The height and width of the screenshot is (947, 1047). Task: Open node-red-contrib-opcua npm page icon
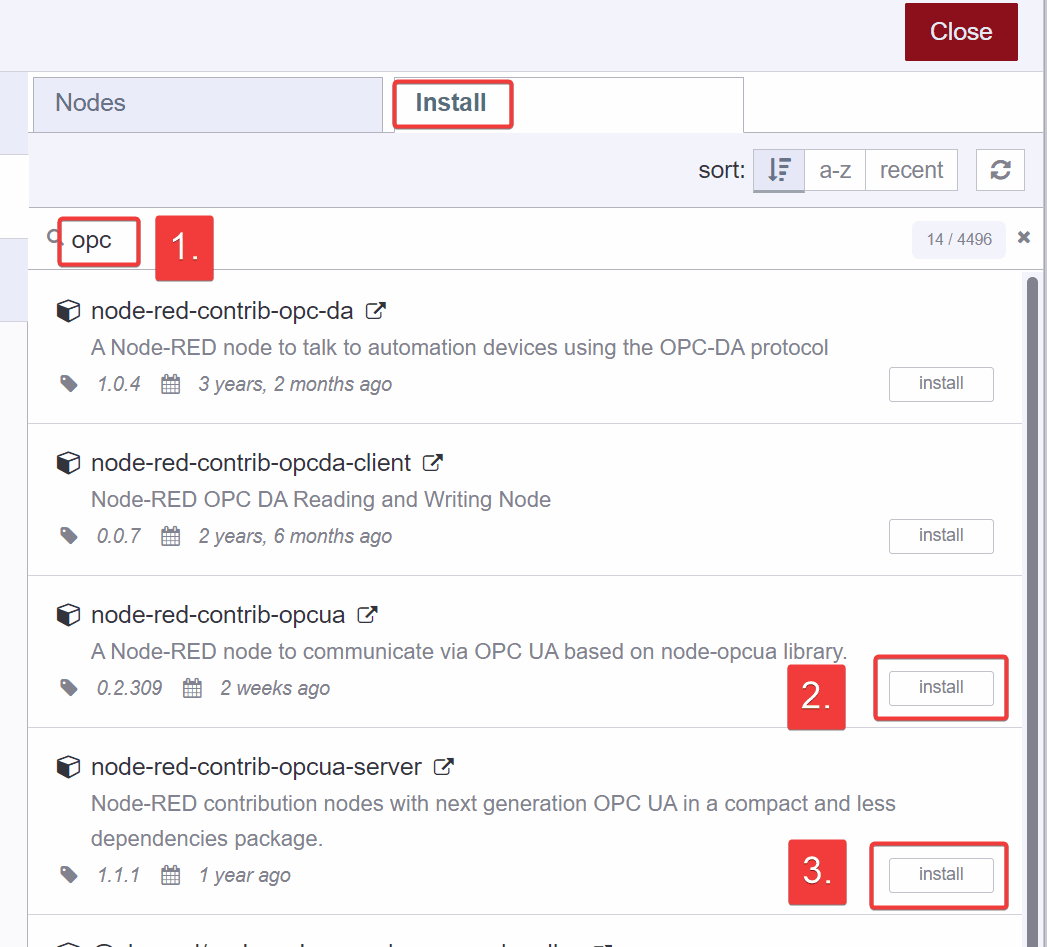(367, 614)
